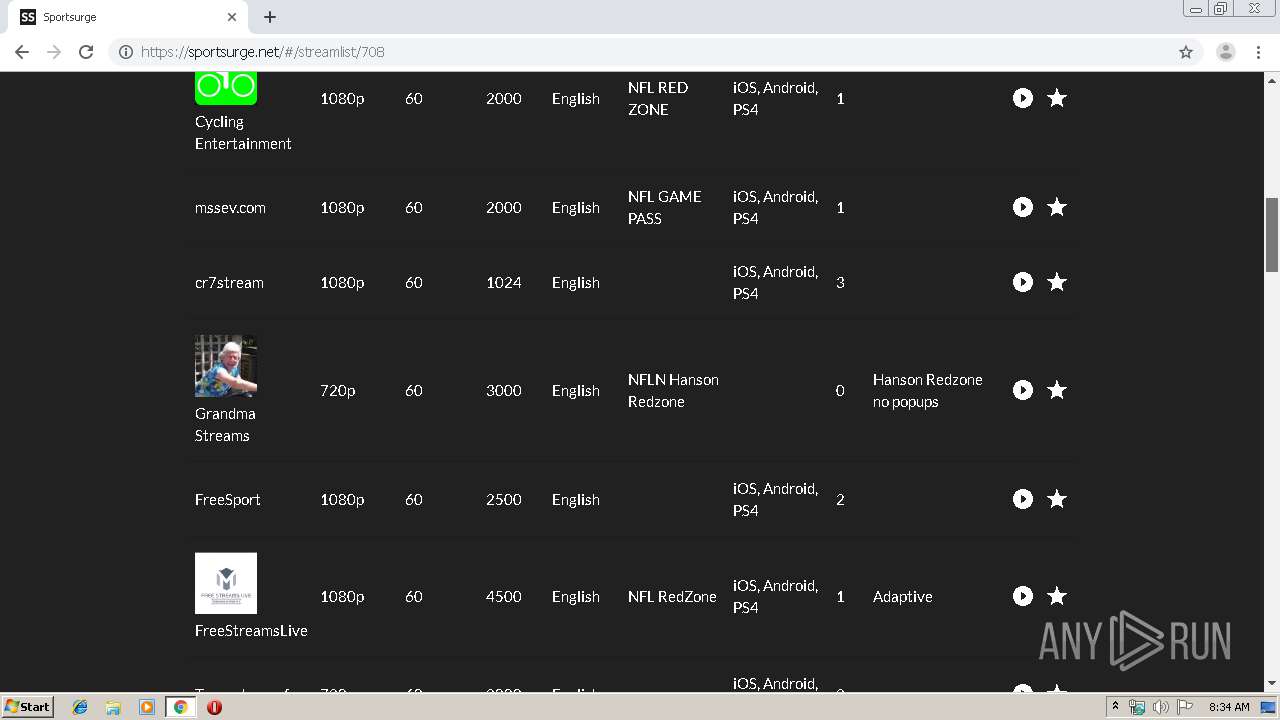Select the Hanson Redzone no popups note
This screenshot has height=720, width=1280.
coord(927,390)
